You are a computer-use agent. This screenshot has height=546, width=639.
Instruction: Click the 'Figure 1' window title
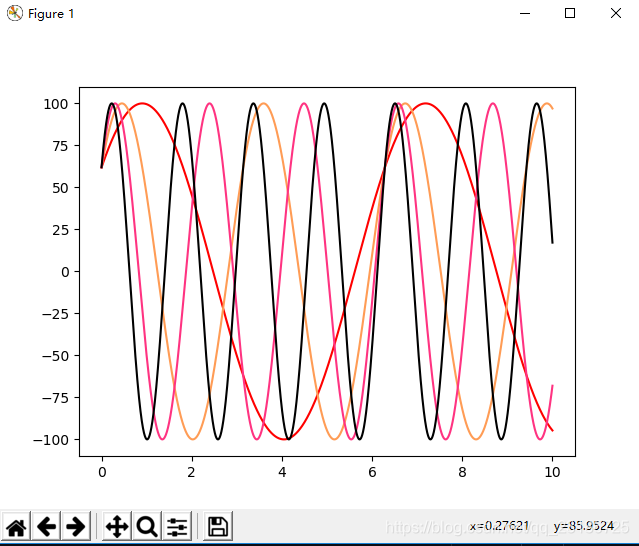click(51, 14)
